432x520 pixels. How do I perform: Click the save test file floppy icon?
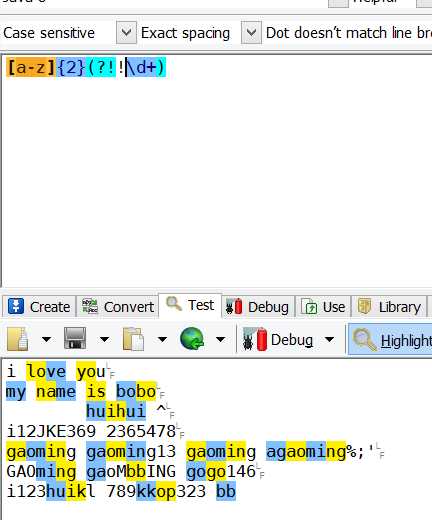75,338
